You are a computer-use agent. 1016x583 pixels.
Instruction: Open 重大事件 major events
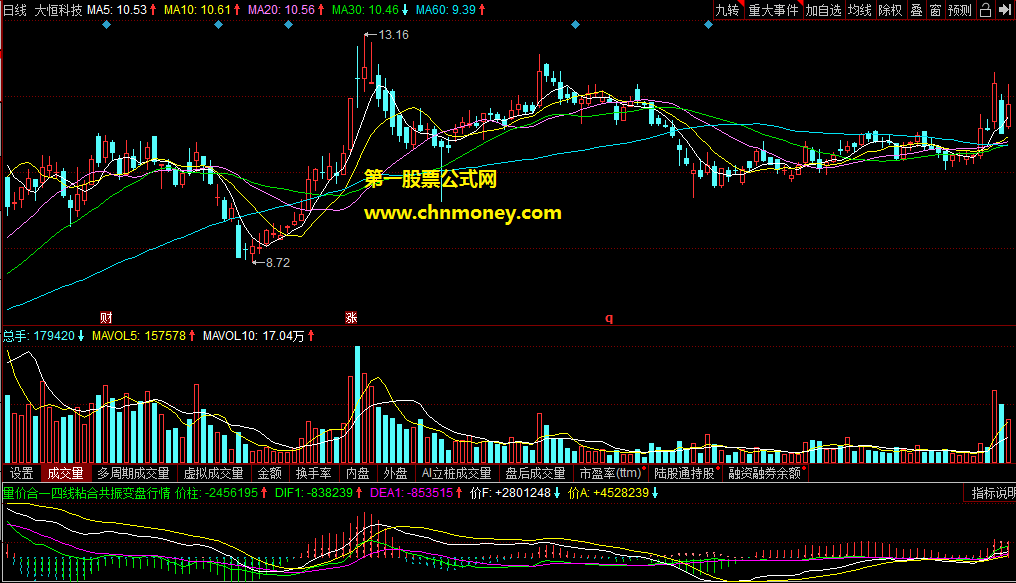(x=774, y=10)
